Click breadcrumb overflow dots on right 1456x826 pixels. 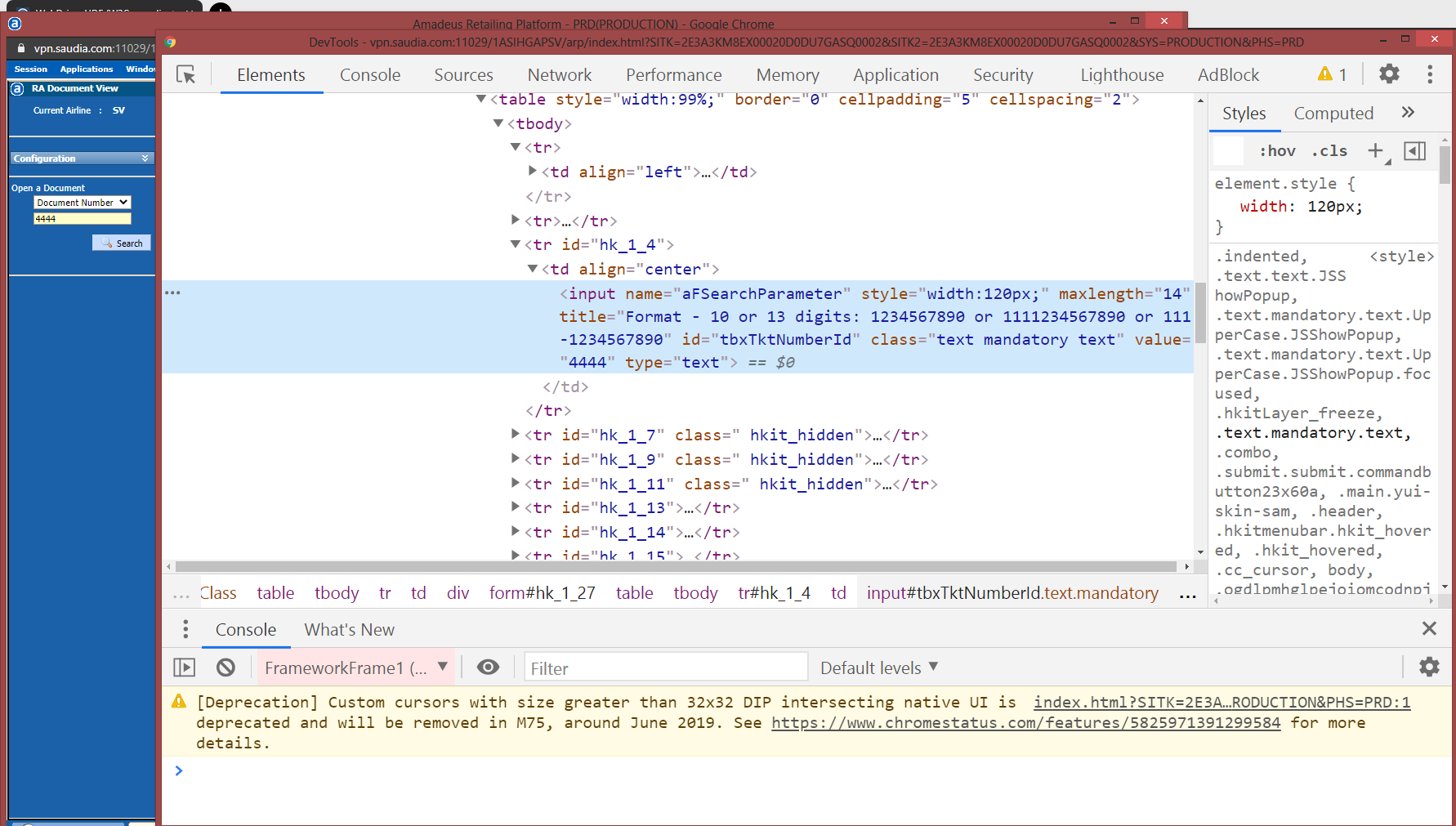pos(1188,596)
